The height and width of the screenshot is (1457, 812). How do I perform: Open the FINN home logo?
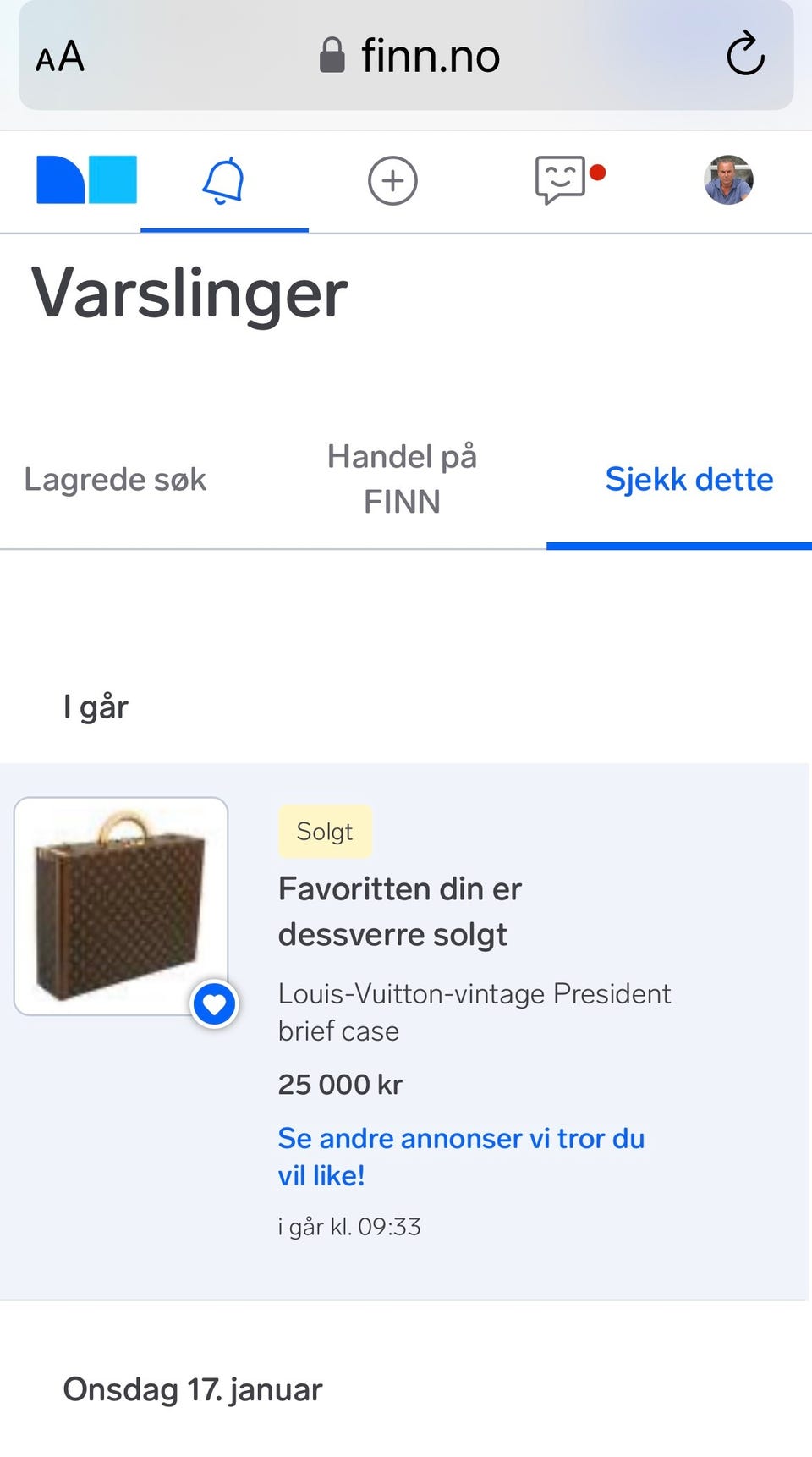point(86,179)
